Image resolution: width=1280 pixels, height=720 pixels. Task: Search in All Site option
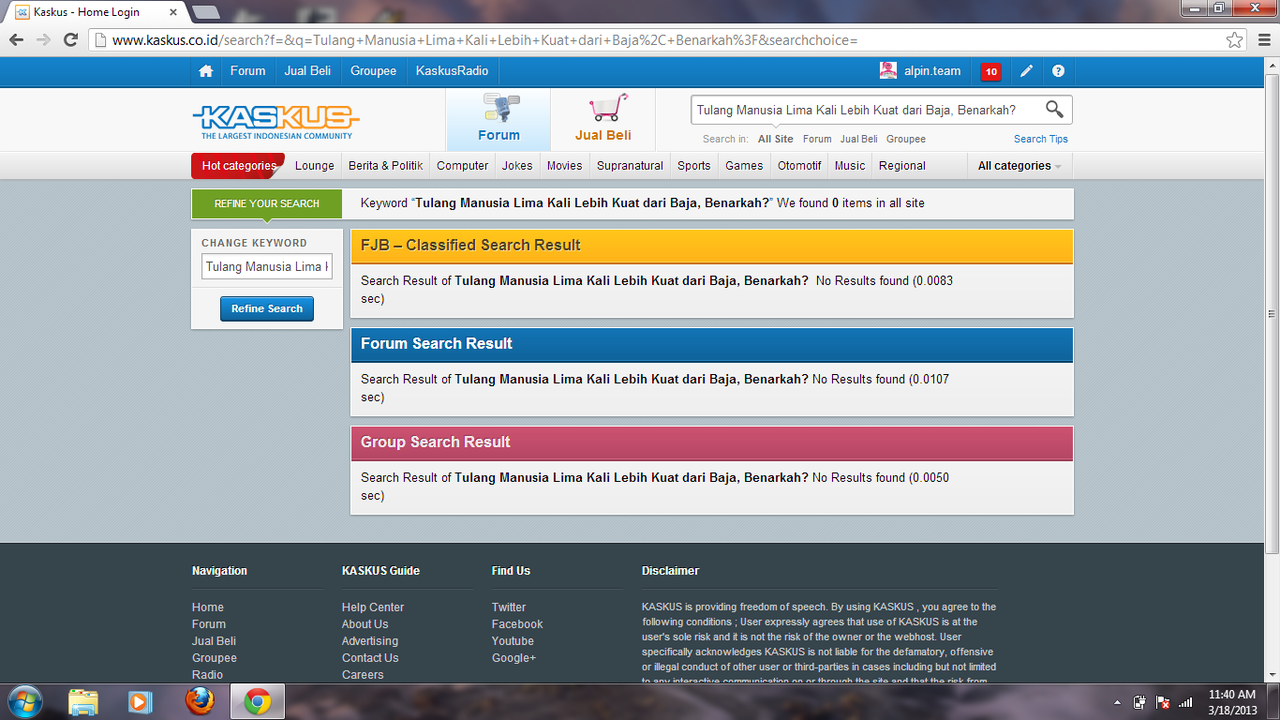pos(776,139)
